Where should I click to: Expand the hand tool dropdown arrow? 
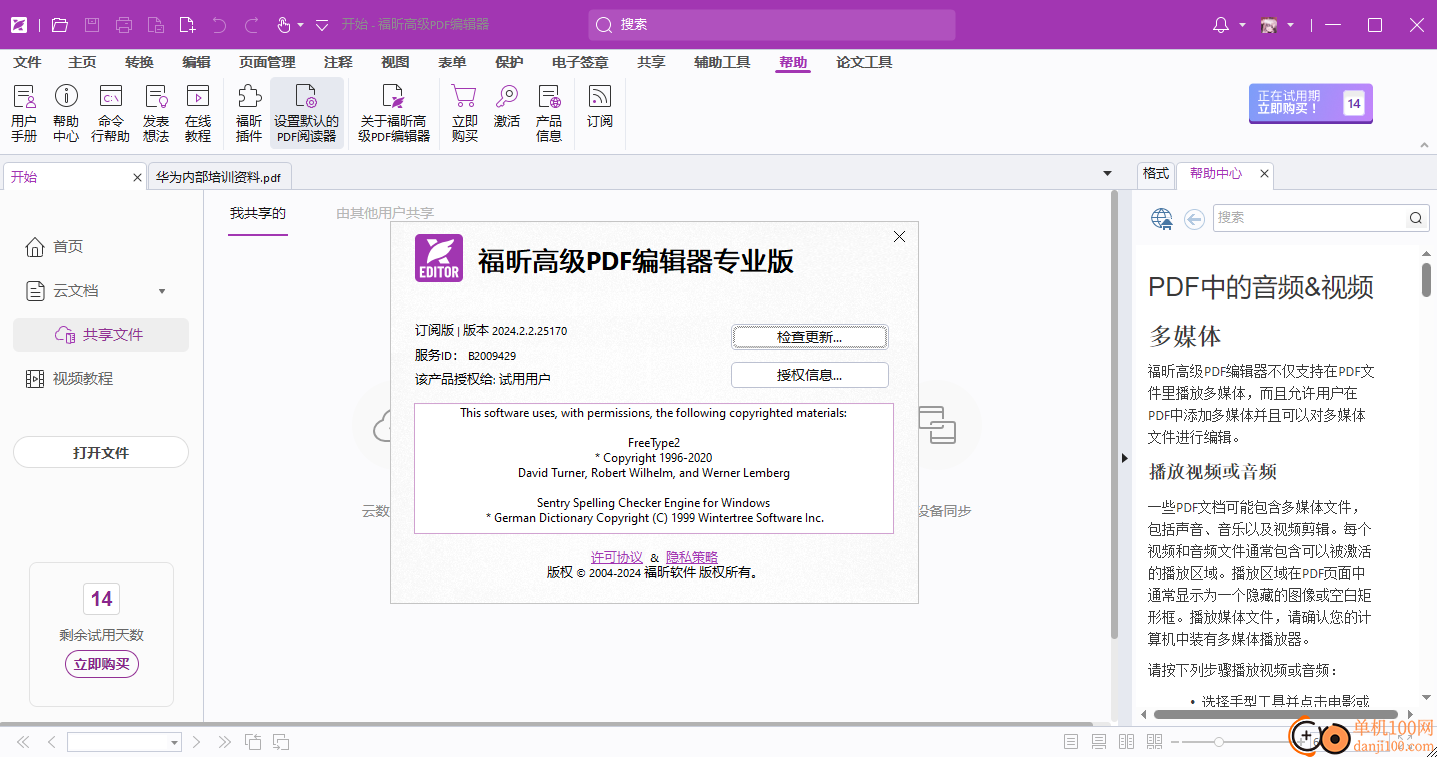[x=300, y=25]
